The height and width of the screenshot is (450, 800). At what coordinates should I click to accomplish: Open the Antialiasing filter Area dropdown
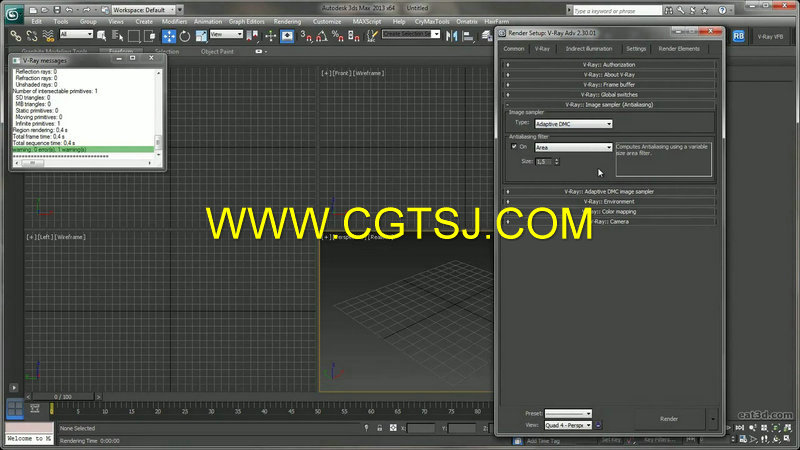[x=573, y=147]
